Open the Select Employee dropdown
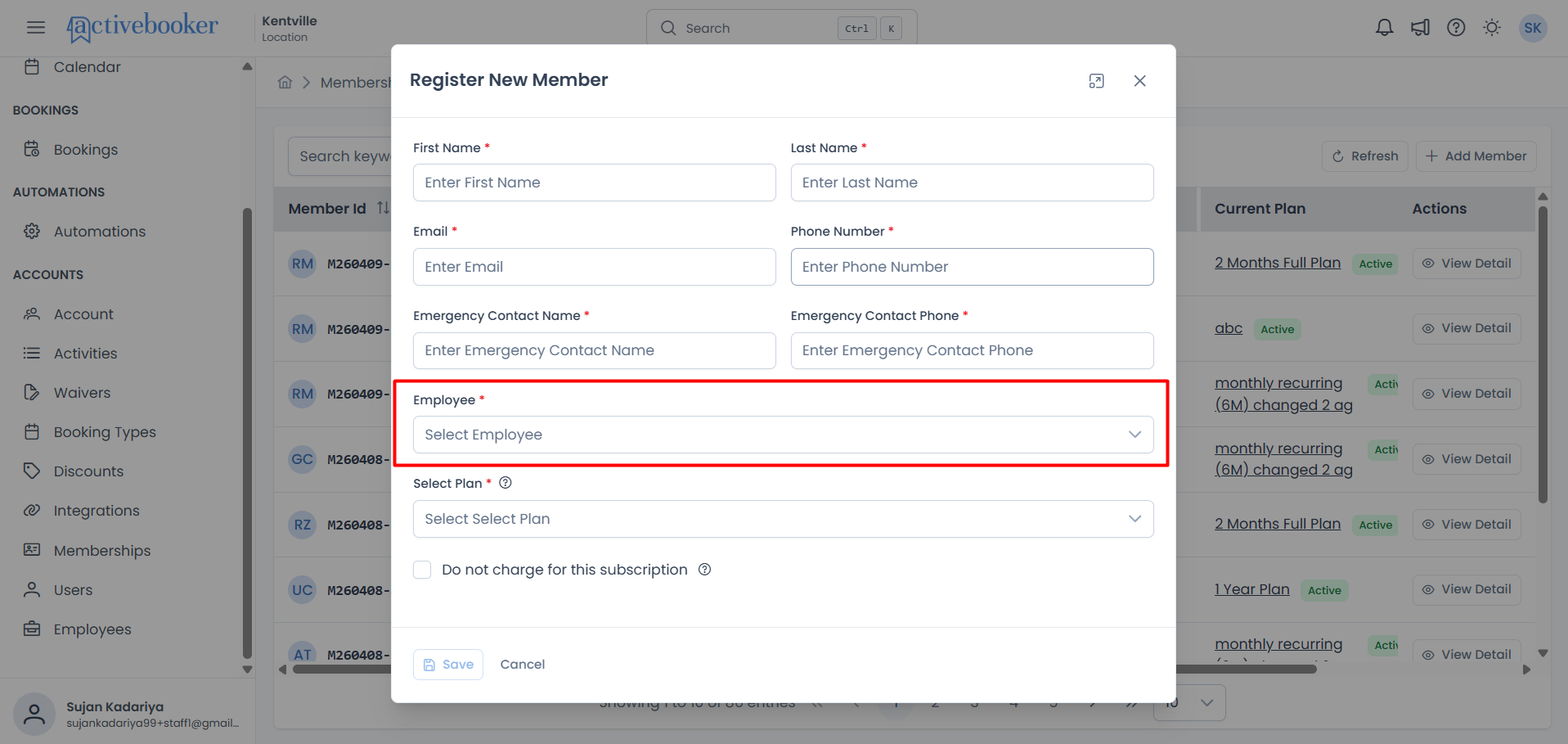The width and height of the screenshot is (1568, 744). pyautogui.click(x=783, y=435)
